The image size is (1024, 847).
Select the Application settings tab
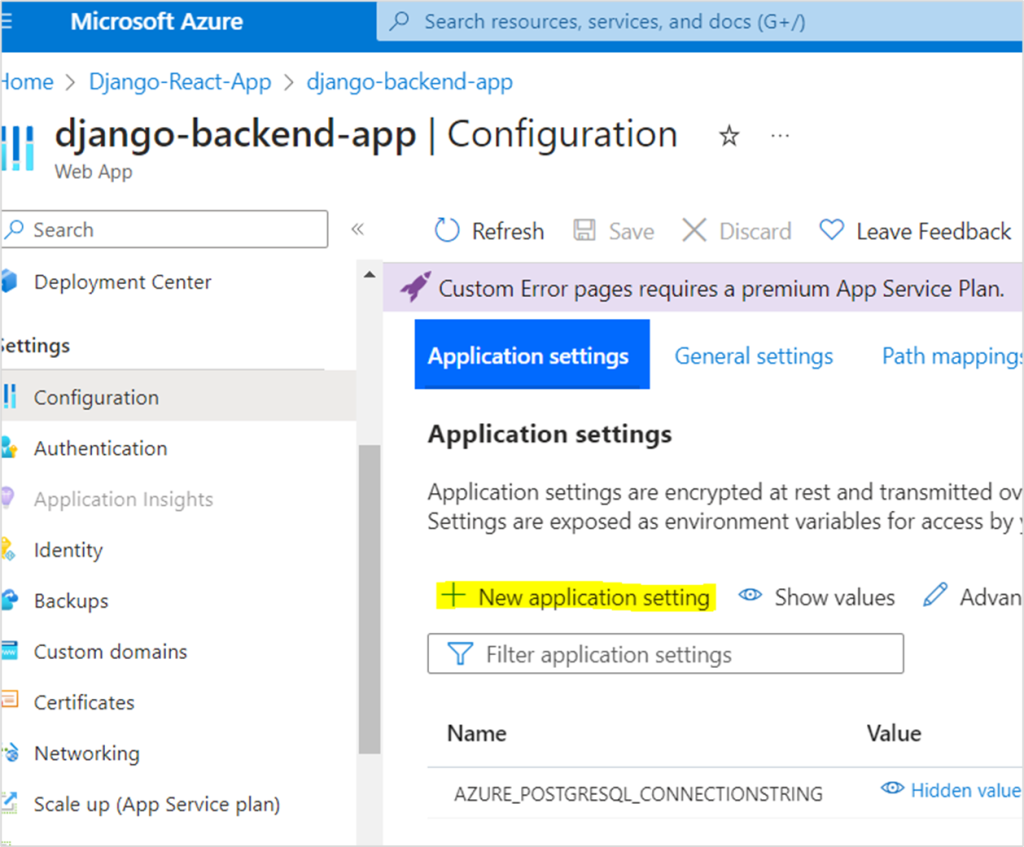pos(532,355)
